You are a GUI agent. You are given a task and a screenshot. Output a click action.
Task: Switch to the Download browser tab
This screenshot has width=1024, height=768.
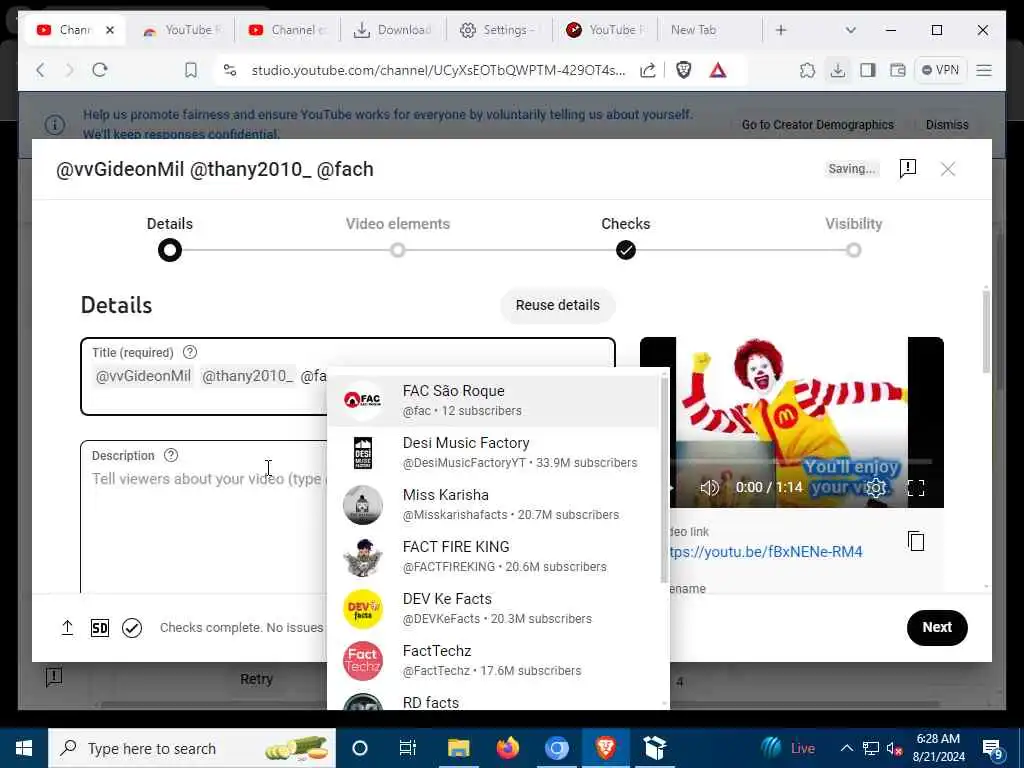click(392, 30)
